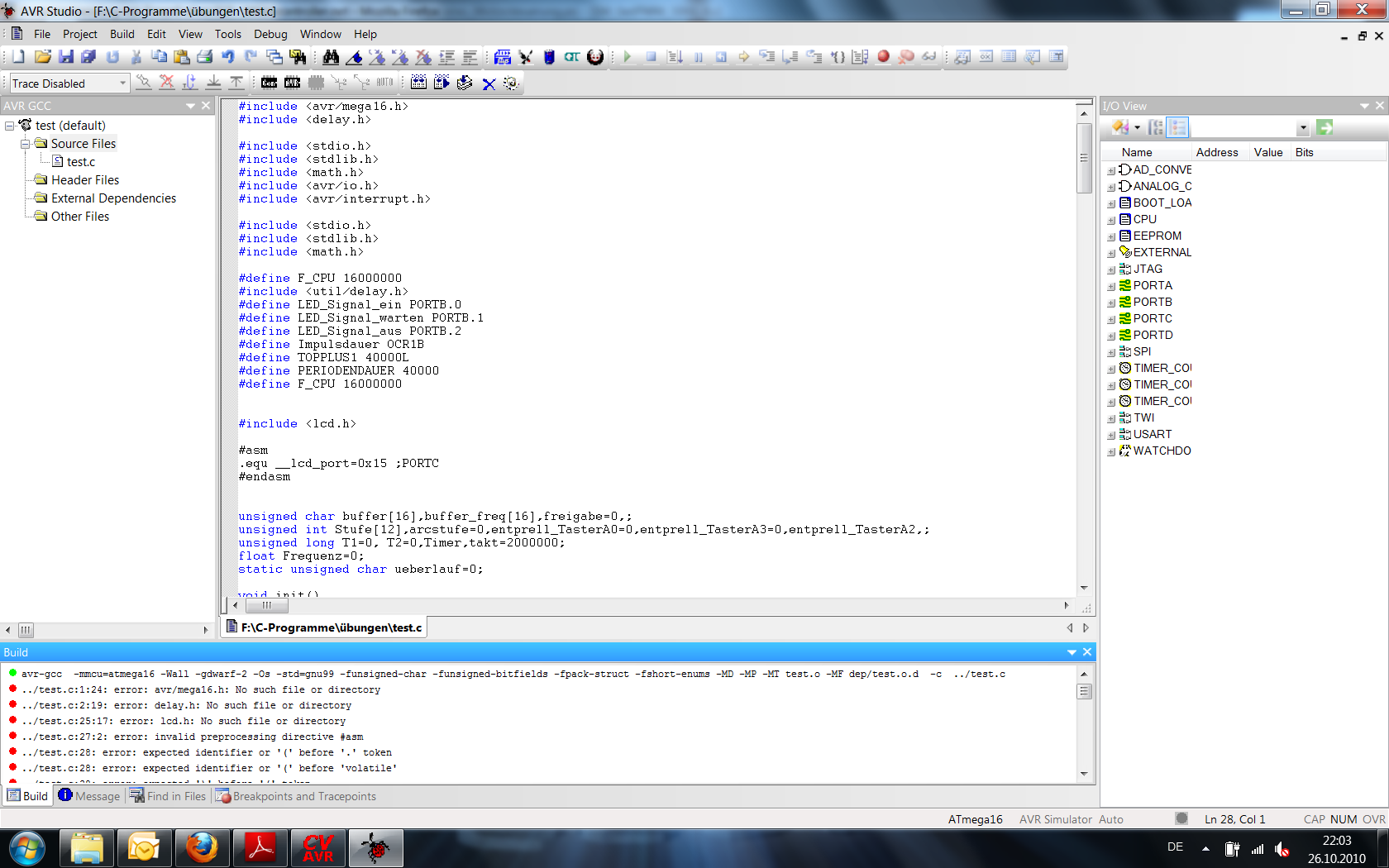Switch to Breakpoints and Tracepoints tab
This screenshot has width=1389, height=868.
pyautogui.click(x=296, y=796)
